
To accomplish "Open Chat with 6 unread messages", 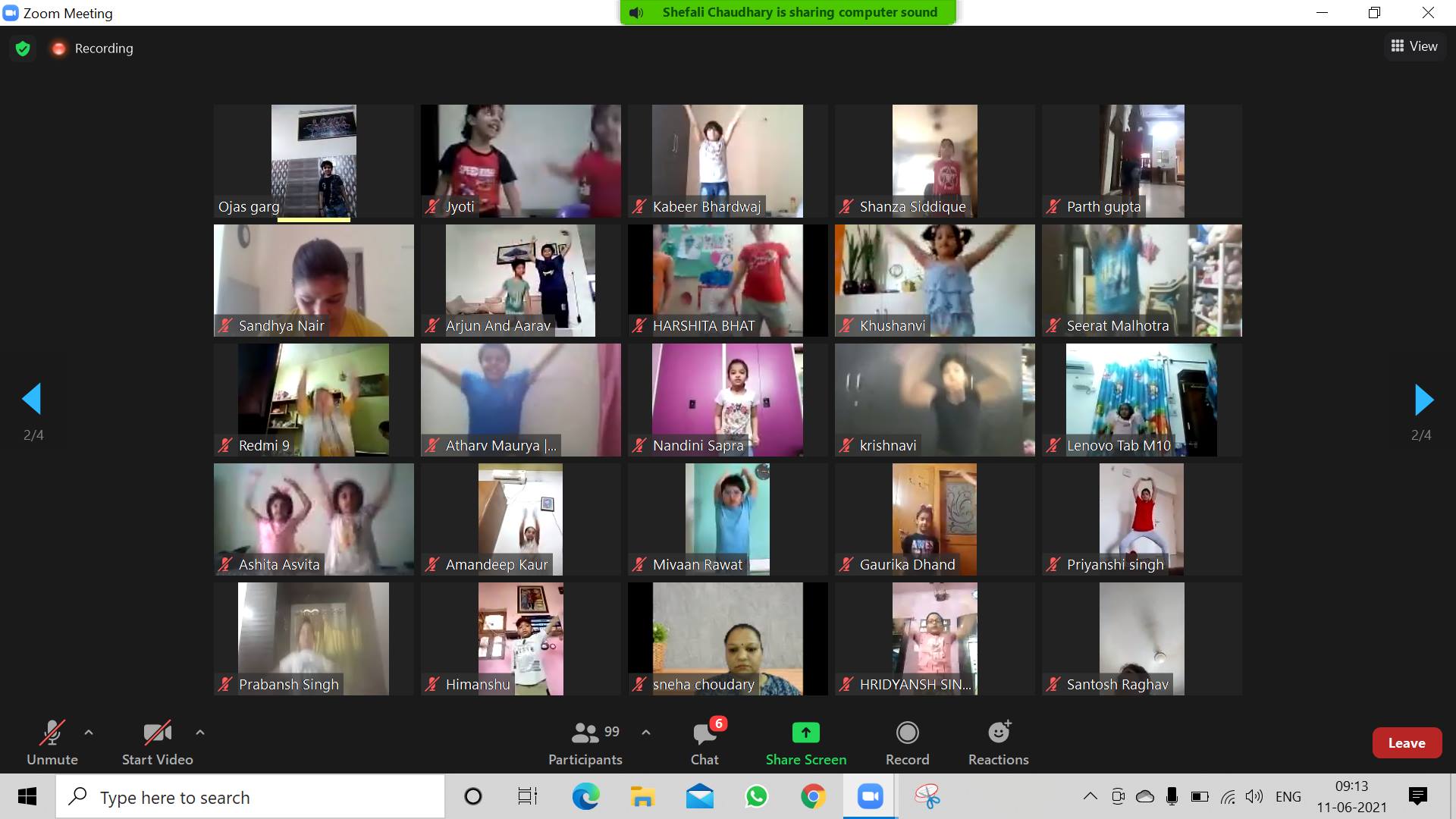I will pos(704,743).
